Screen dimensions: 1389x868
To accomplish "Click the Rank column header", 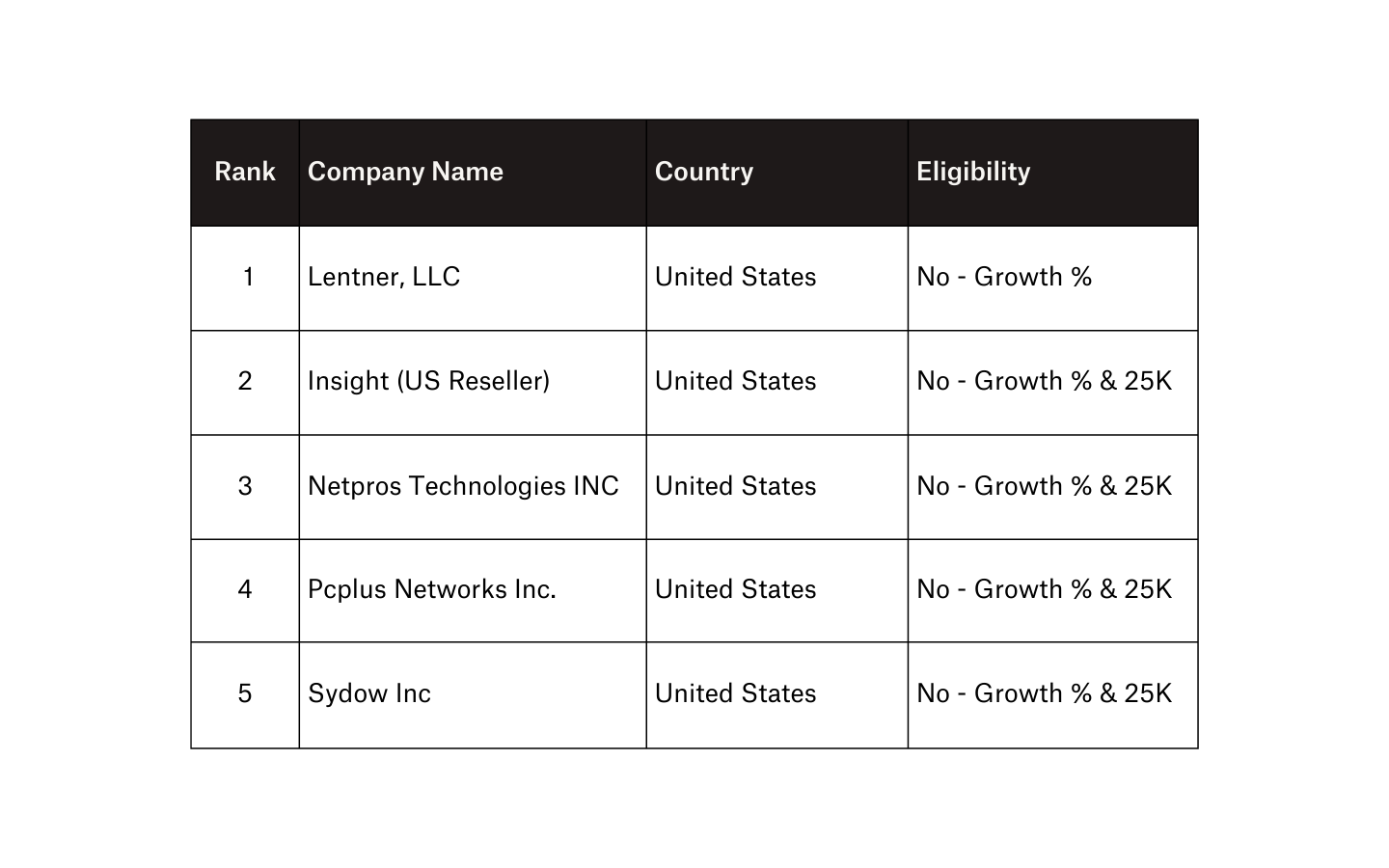I will tap(245, 172).
